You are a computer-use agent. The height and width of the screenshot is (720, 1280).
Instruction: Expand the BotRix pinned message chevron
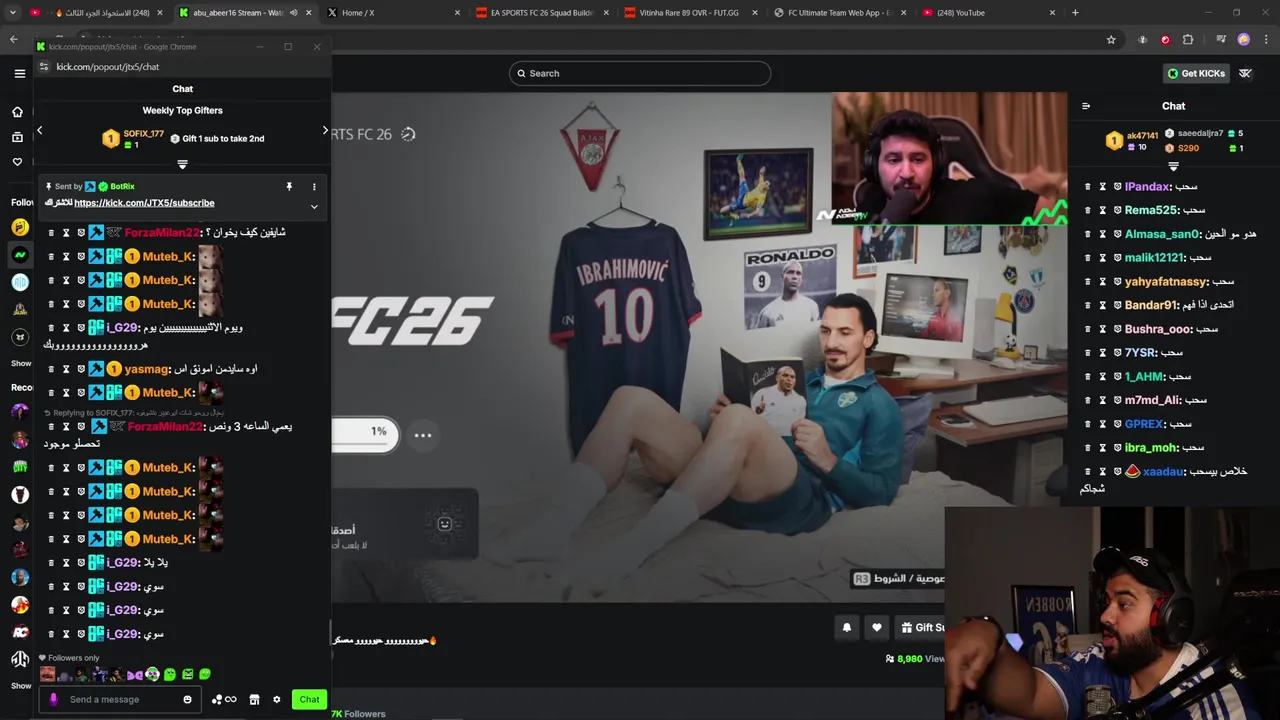coord(314,206)
